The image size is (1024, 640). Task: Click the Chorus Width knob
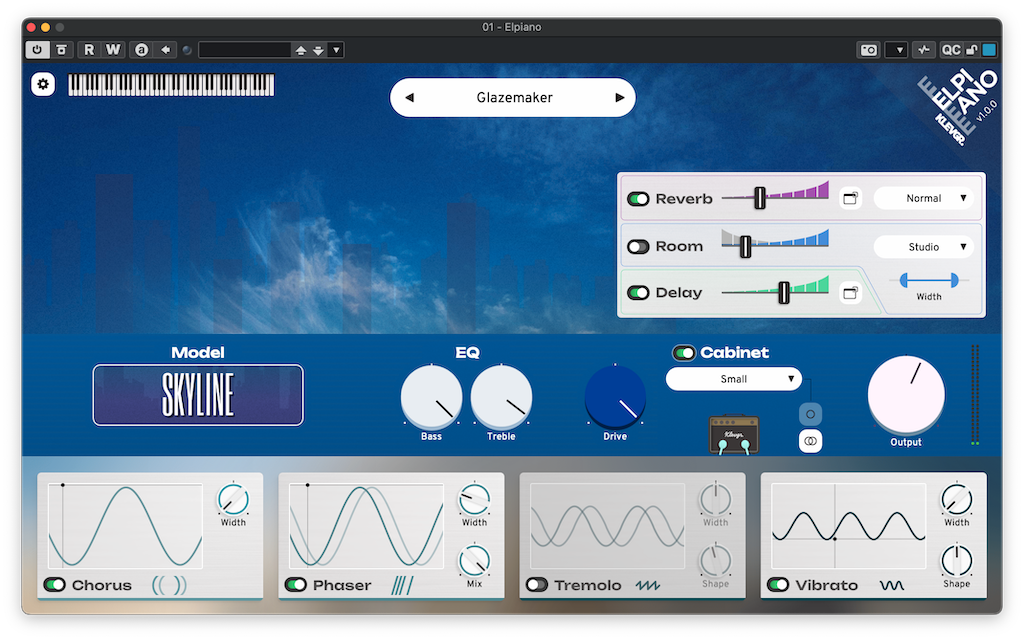[233, 500]
